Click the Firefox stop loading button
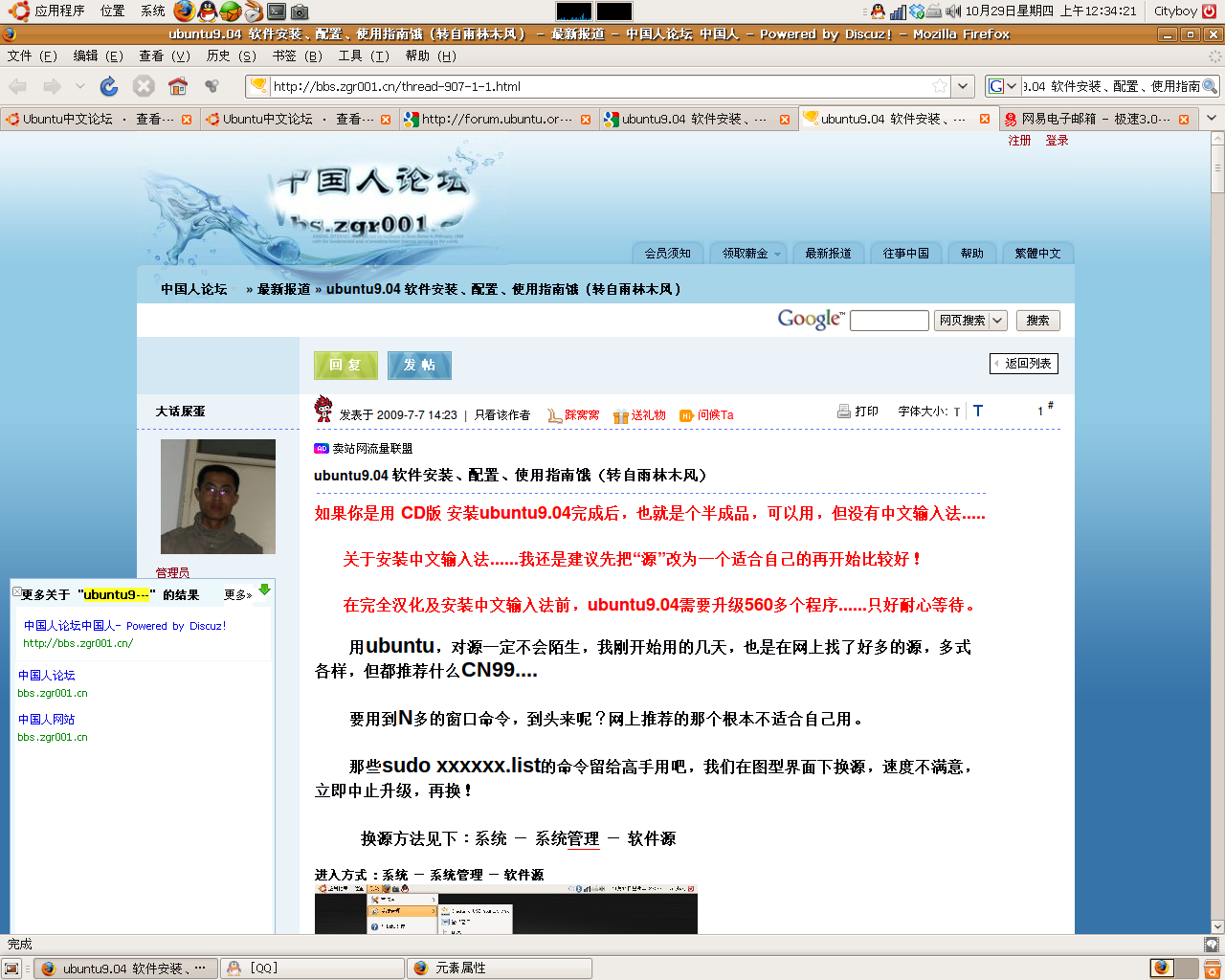The height and width of the screenshot is (980, 1225). (144, 86)
